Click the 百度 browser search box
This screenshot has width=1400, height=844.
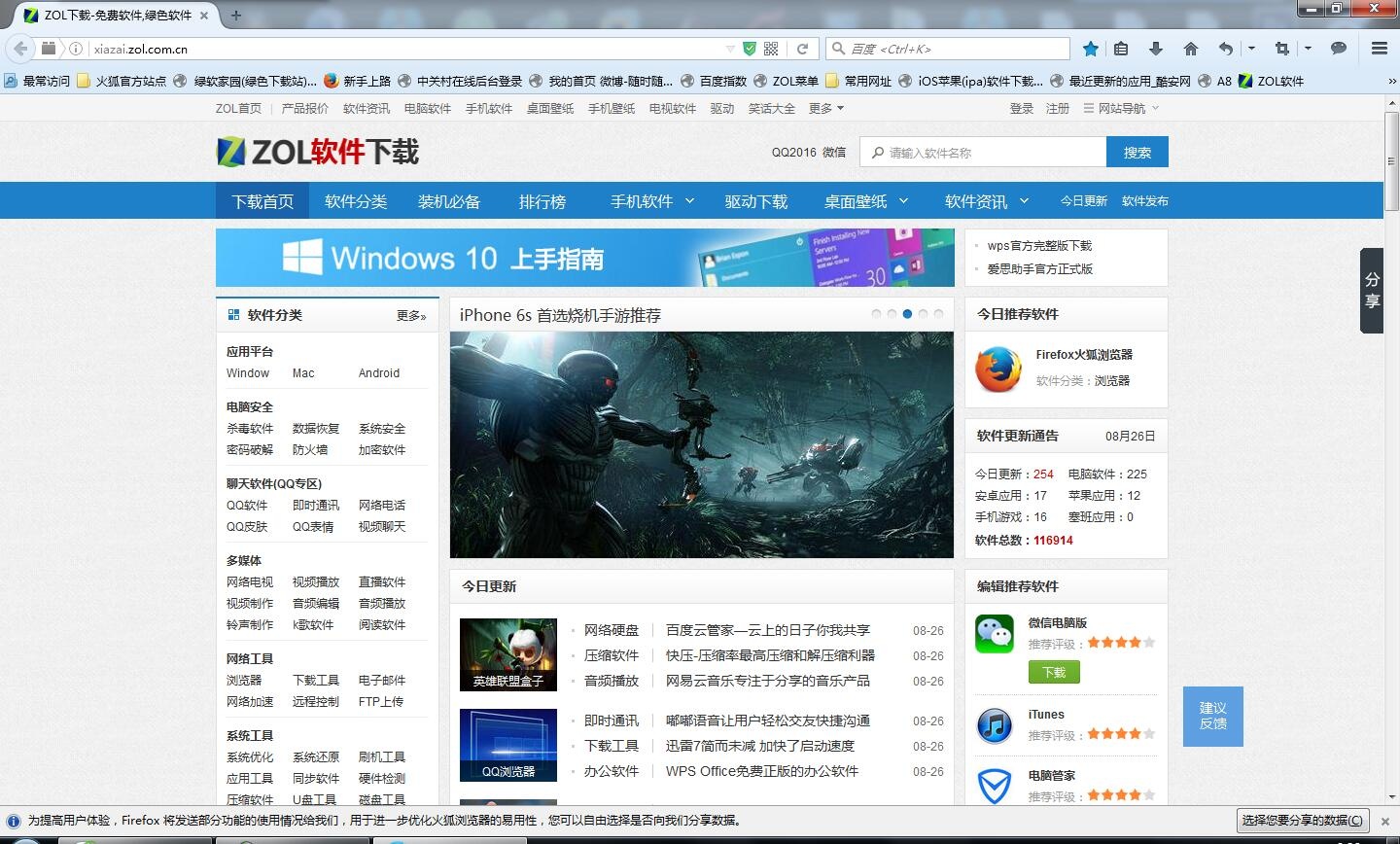[x=948, y=49]
